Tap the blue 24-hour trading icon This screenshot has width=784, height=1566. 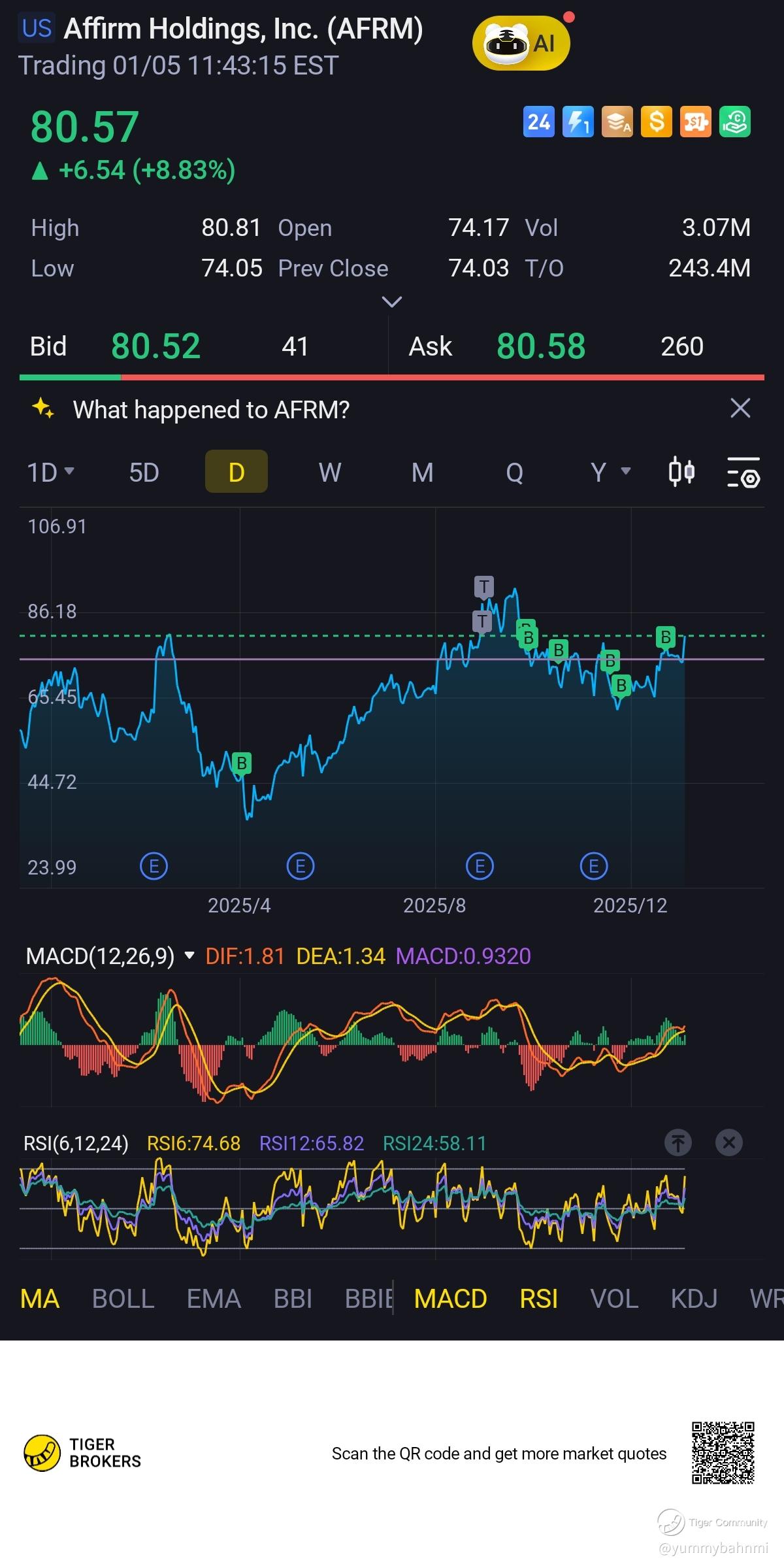[538, 122]
